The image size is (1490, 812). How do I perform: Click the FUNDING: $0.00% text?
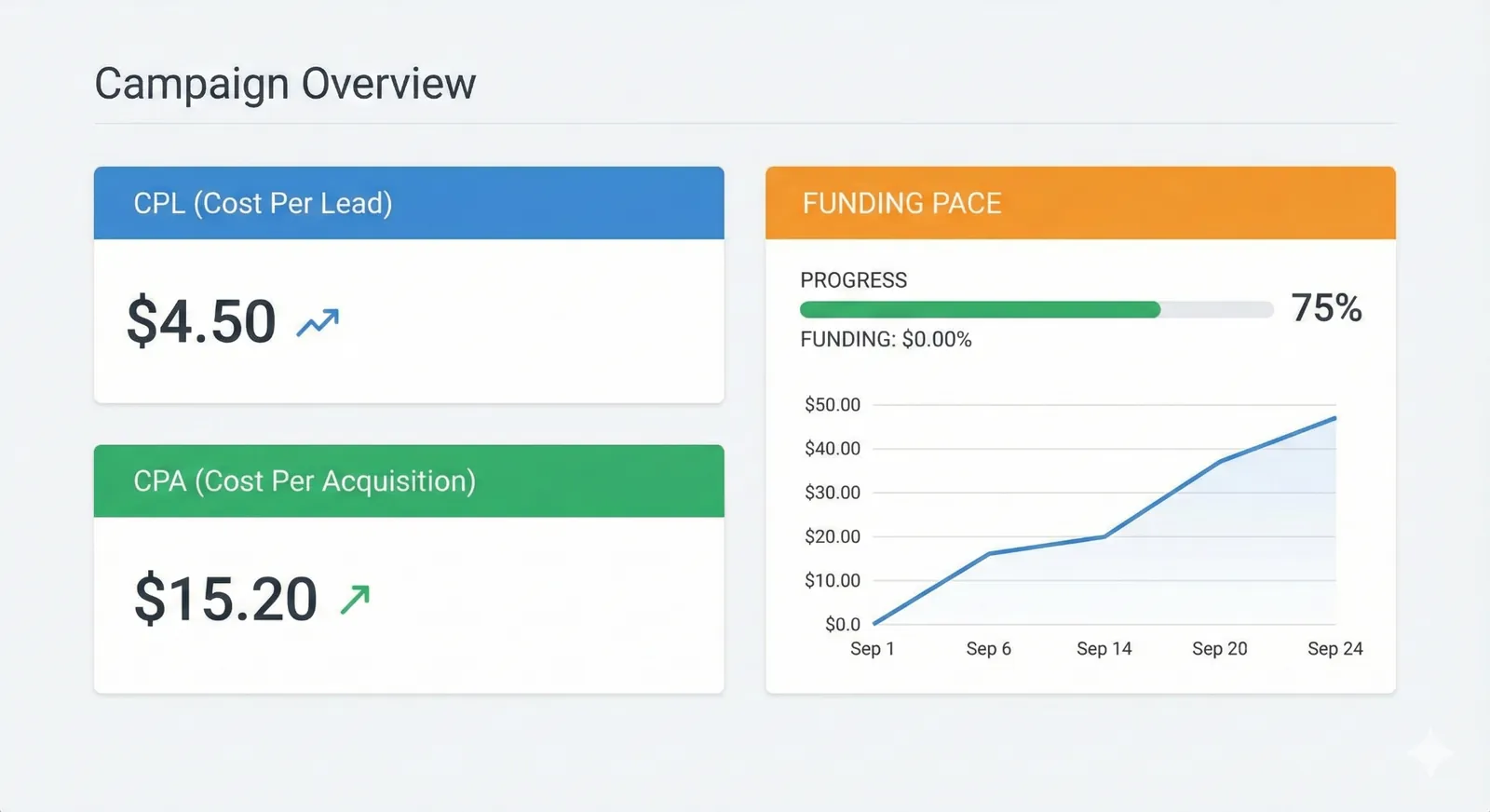[x=886, y=340]
